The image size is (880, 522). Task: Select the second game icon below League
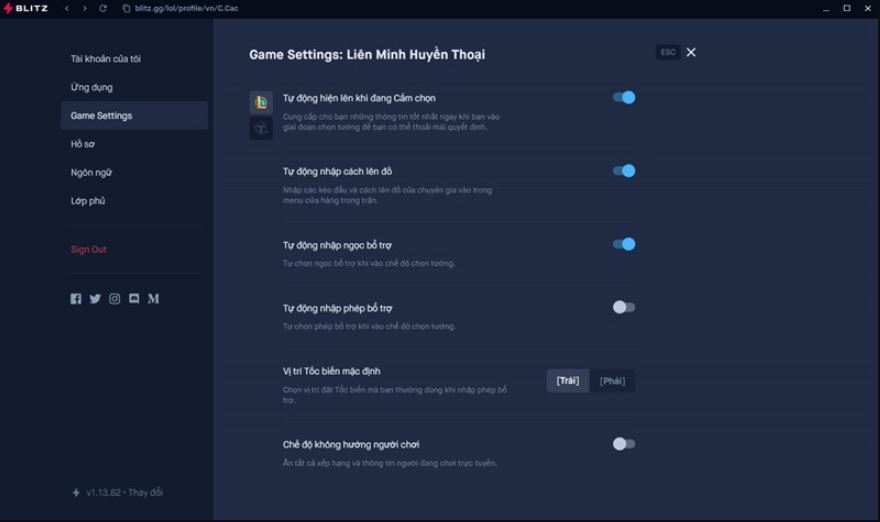tap(261, 129)
